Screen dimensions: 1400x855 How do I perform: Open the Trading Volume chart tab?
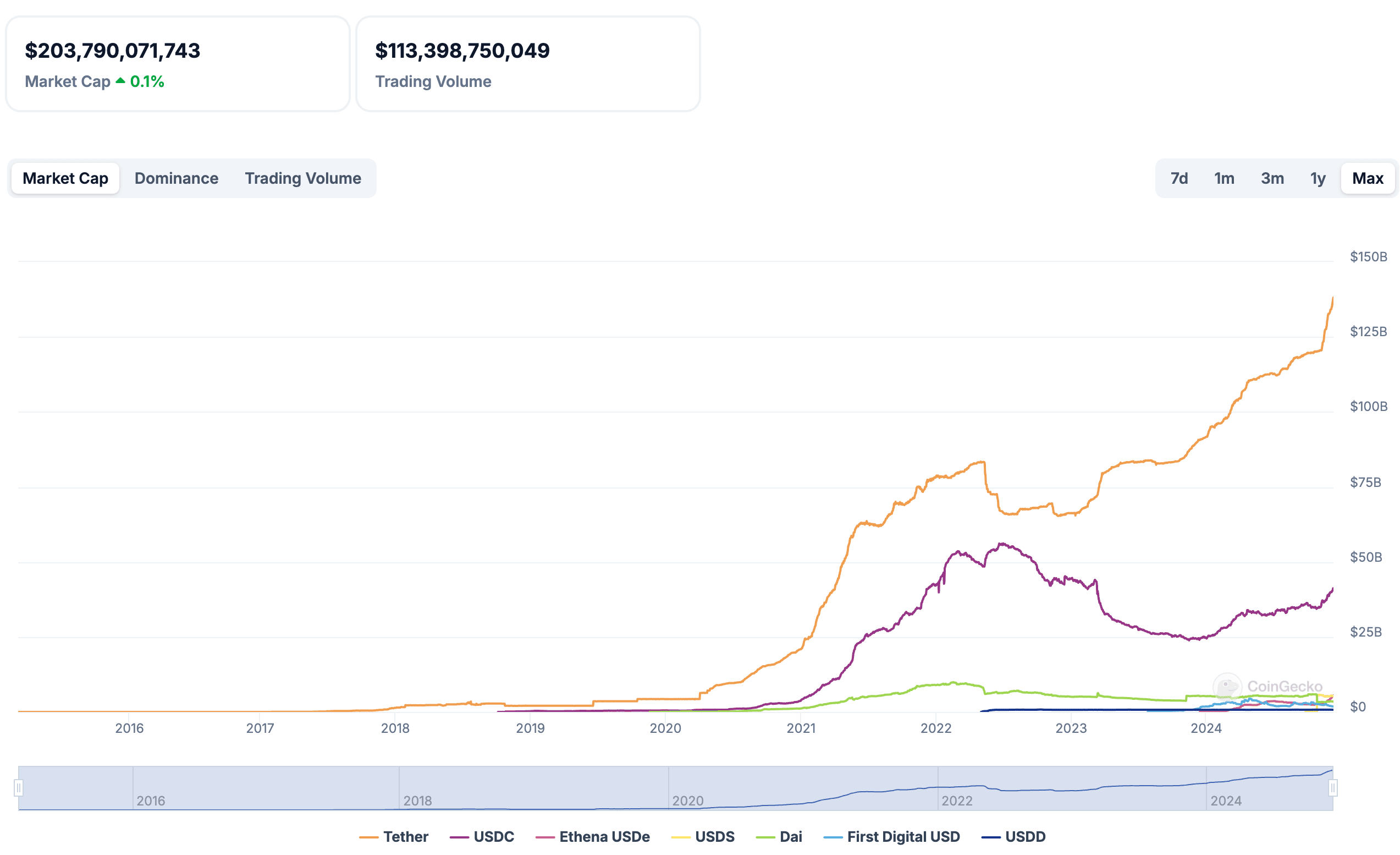303,178
